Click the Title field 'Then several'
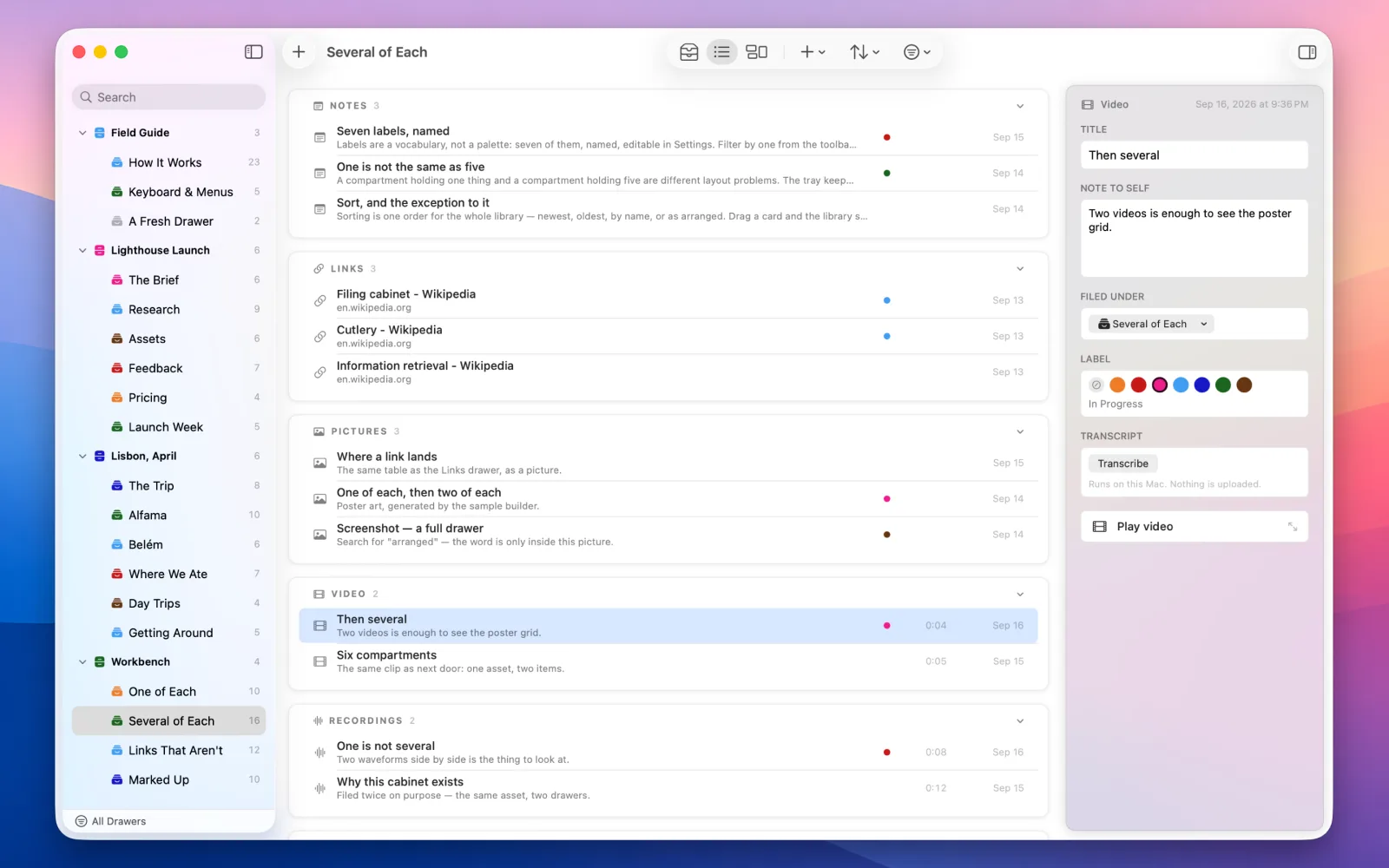The width and height of the screenshot is (1389, 868). tap(1195, 155)
